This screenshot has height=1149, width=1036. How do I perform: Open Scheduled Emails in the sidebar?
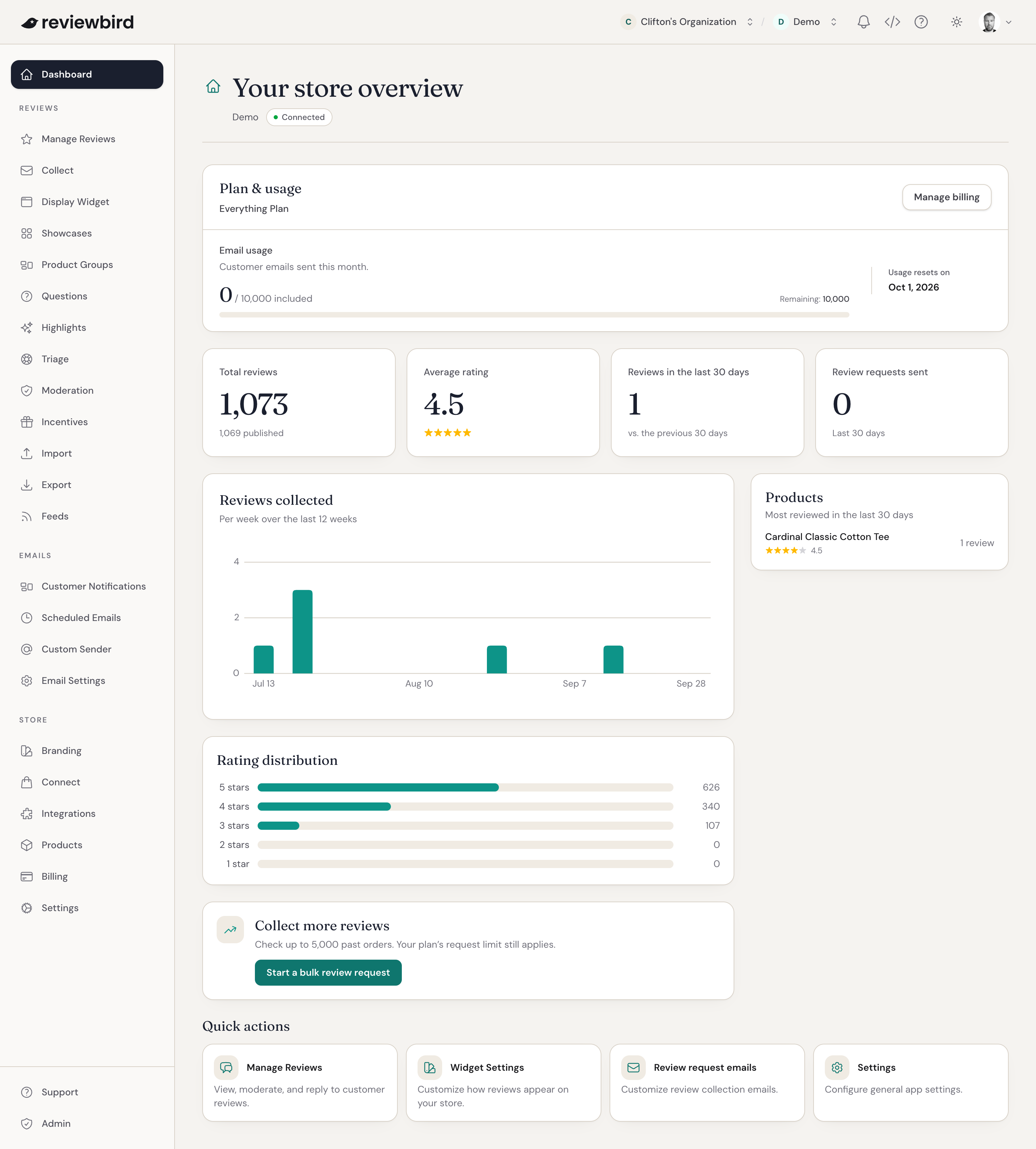click(87, 618)
